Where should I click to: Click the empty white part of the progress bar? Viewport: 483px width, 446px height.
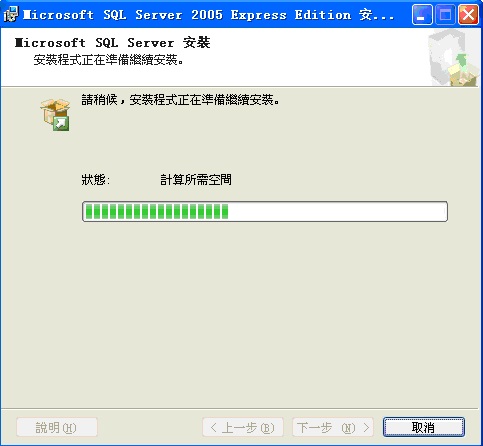pyautogui.click(x=337, y=211)
